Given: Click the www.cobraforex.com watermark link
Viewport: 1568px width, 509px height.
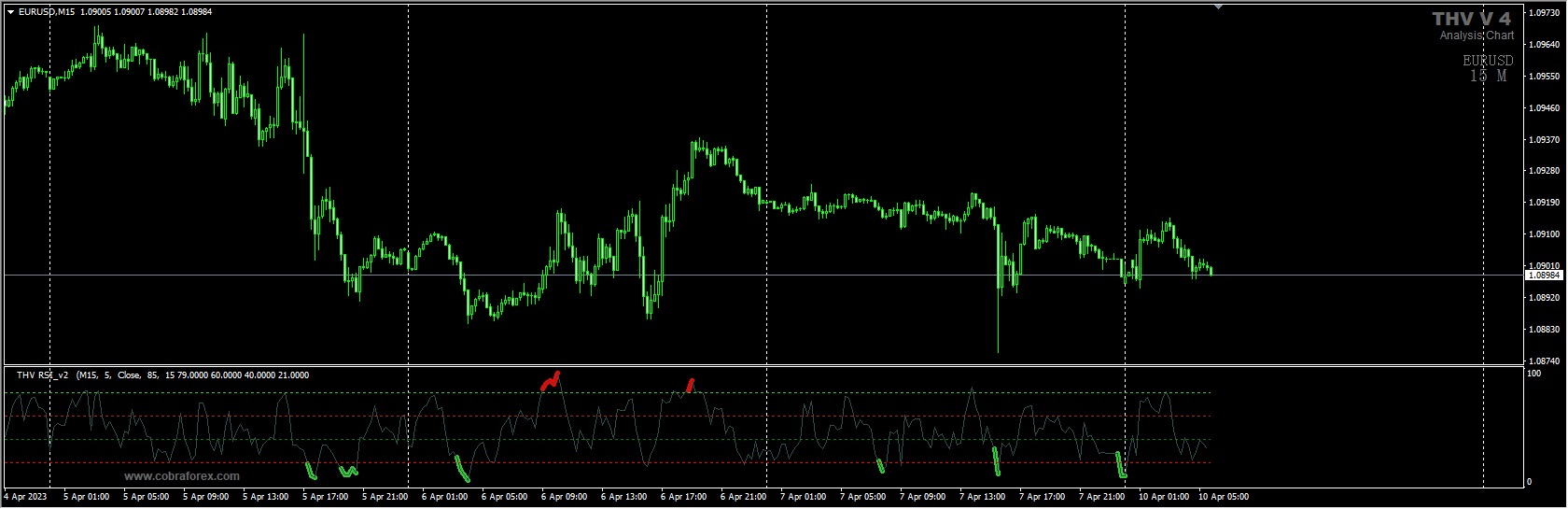Looking at the screenshot, I should click(182, 476).
